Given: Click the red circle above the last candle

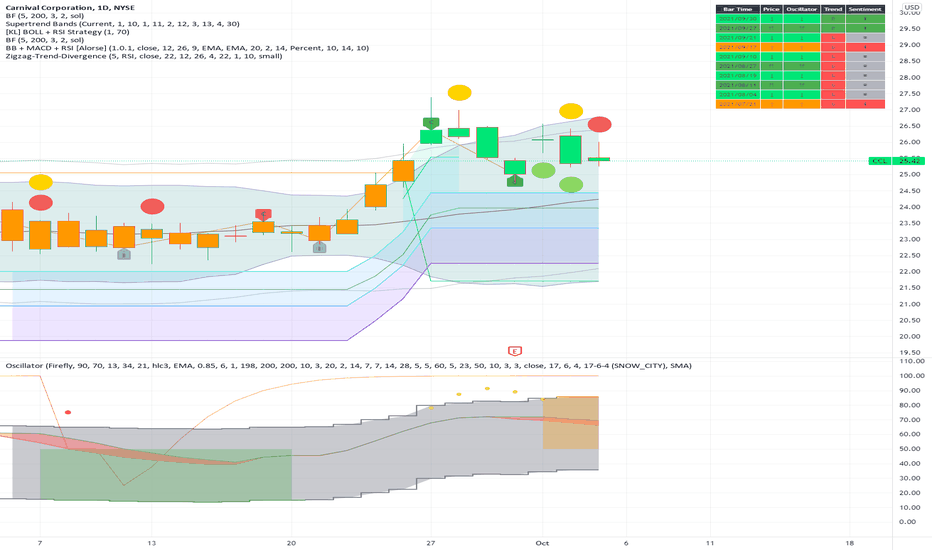Looking at the screenshot, I should coord(599,124).
